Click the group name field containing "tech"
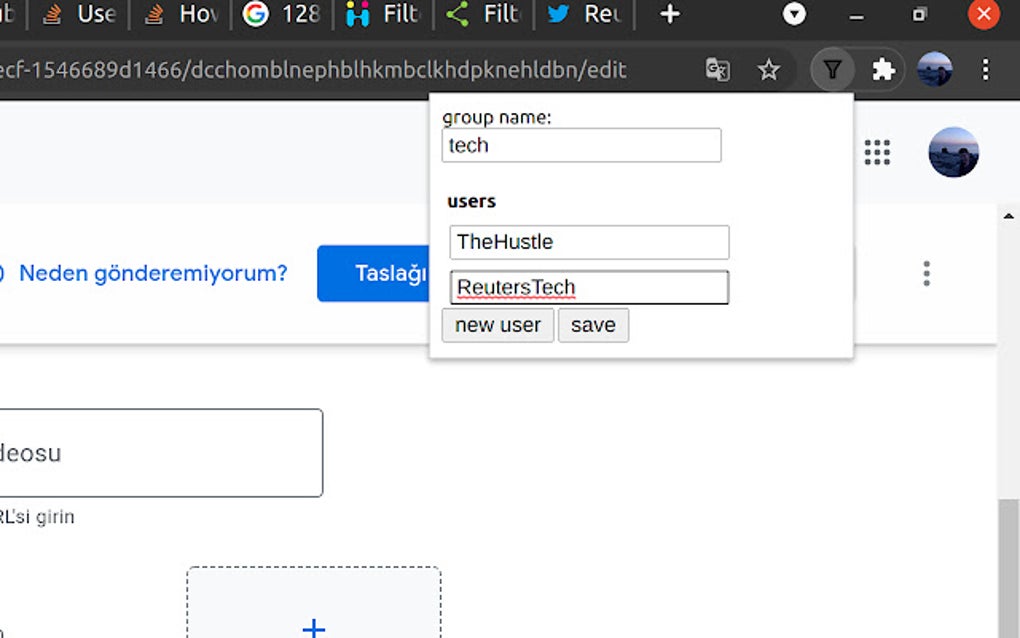The height and width of the screenshot is (638, 1020). (x=581, y=145)
